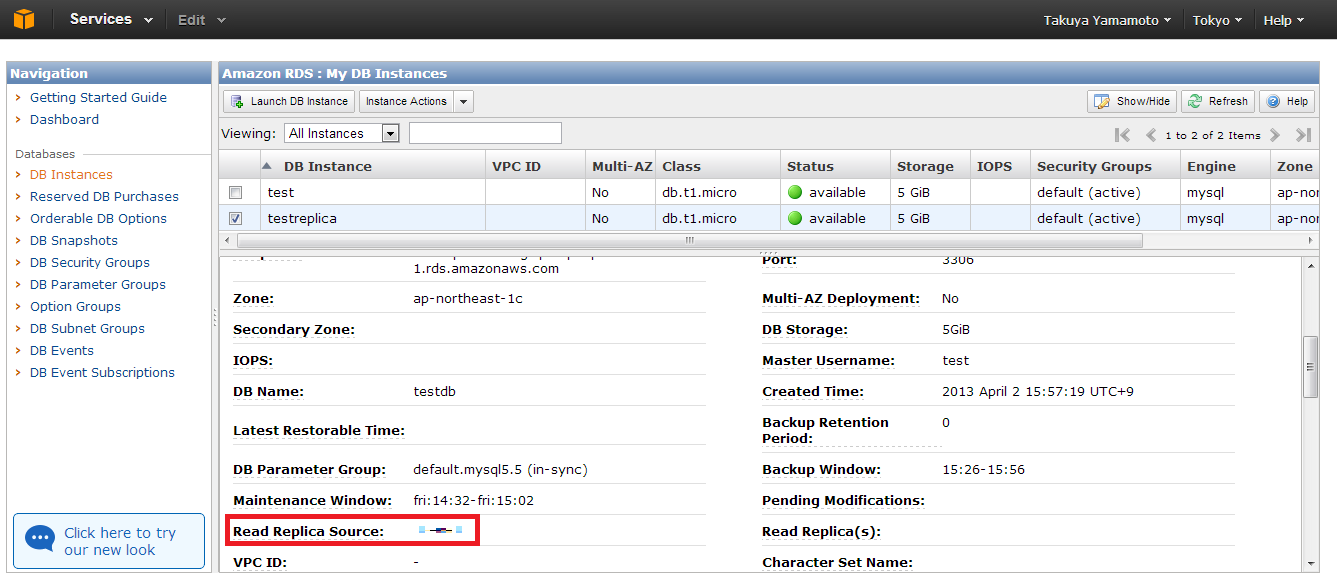Viewport: 1337px width, 583px height.
Task: Click the Help button in toolbar
Action: tap(1287, 102)
